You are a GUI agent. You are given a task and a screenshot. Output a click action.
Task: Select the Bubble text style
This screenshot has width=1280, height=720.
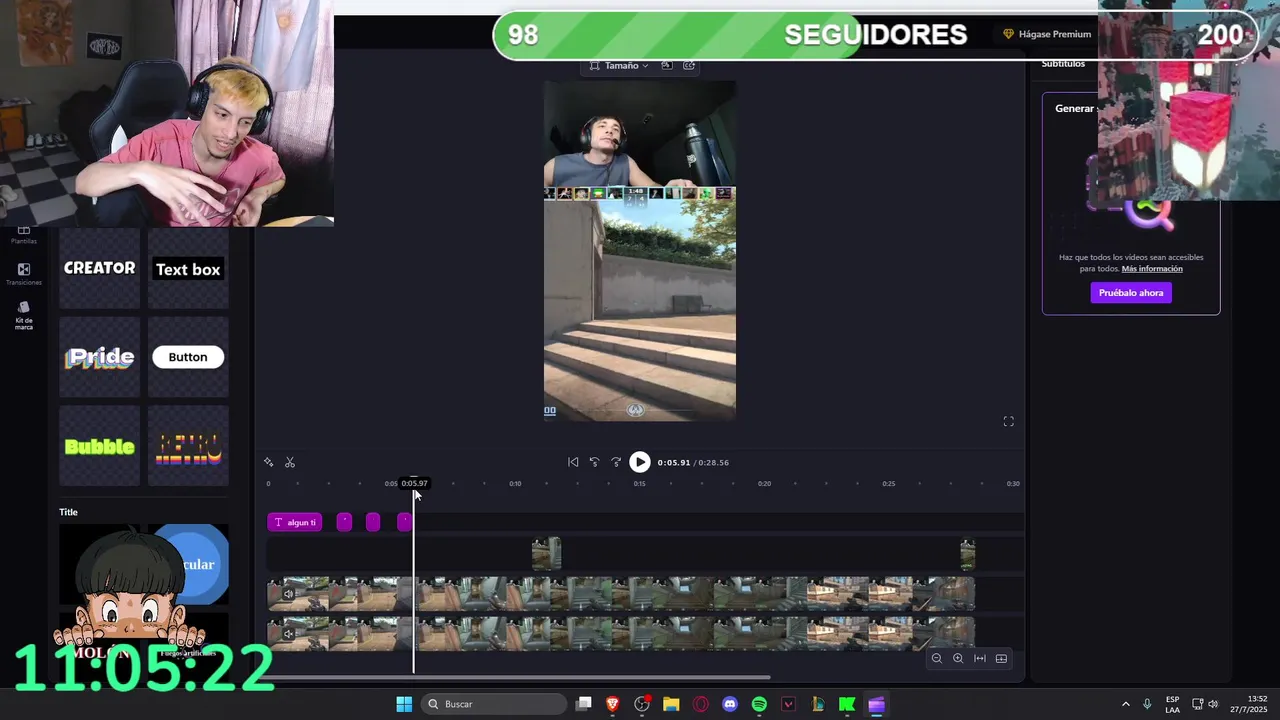99,446
